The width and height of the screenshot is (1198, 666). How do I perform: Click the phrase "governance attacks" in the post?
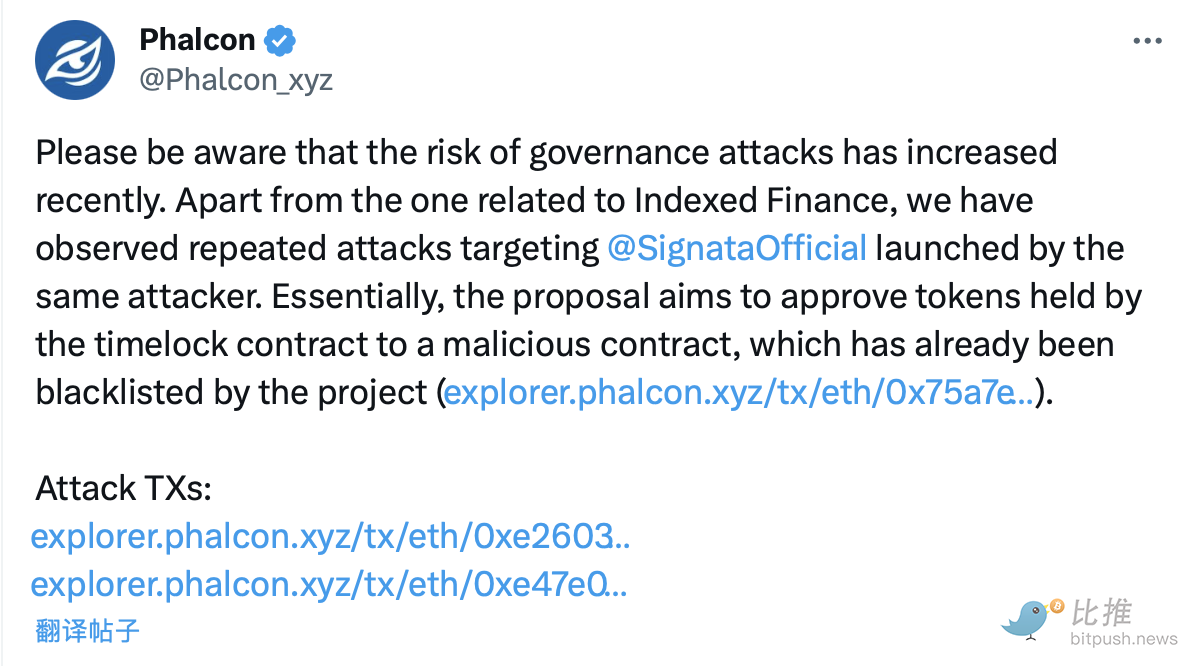click(x=681, y=153)
